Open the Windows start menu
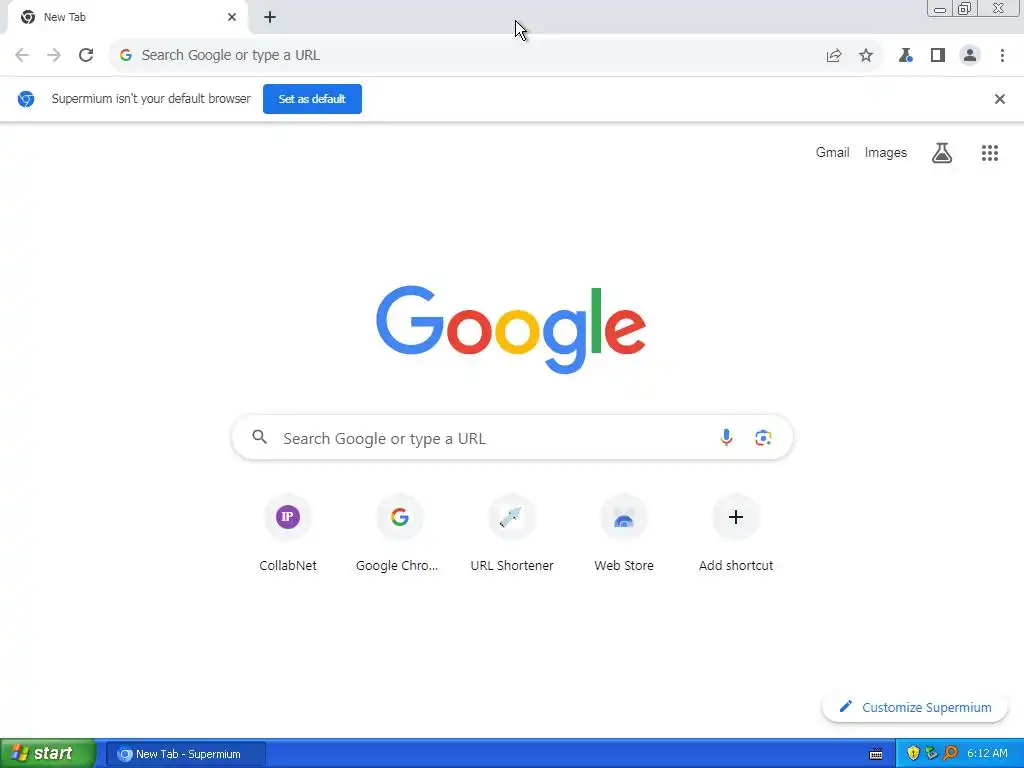Viewport: 1024px width, 768px height. [x=47, y=754]
